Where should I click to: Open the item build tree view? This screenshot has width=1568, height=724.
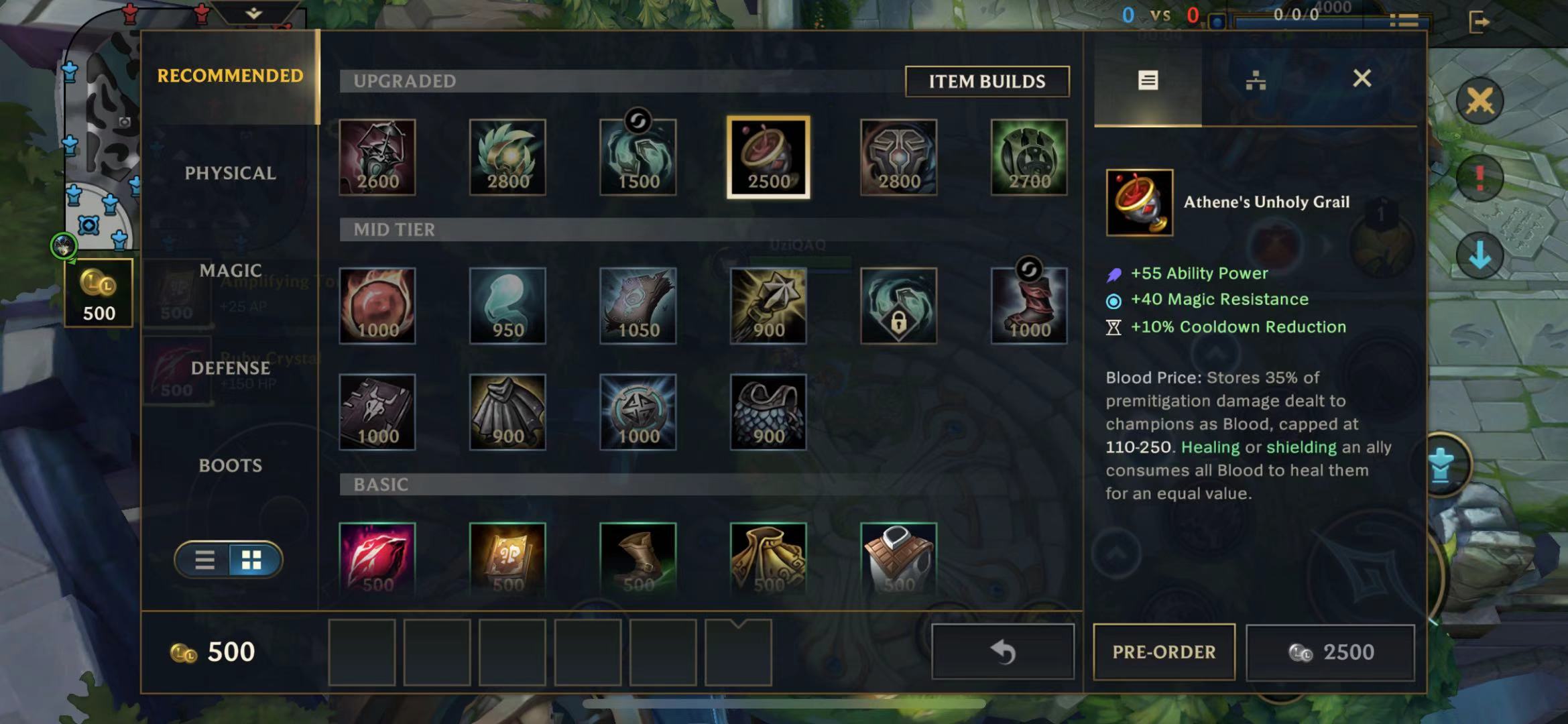click(1255, 80)
